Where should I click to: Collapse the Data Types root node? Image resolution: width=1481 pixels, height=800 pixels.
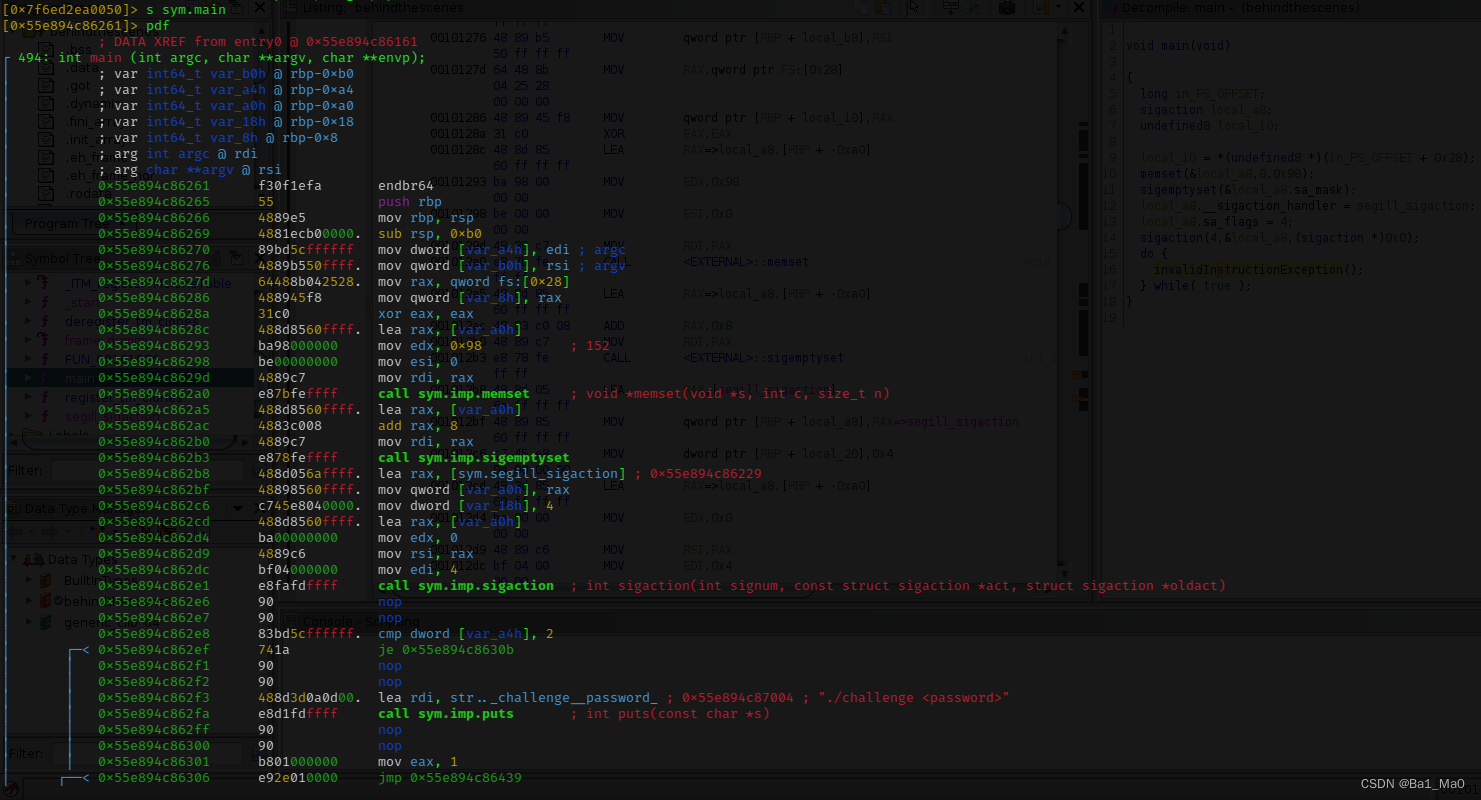(14, 559)
